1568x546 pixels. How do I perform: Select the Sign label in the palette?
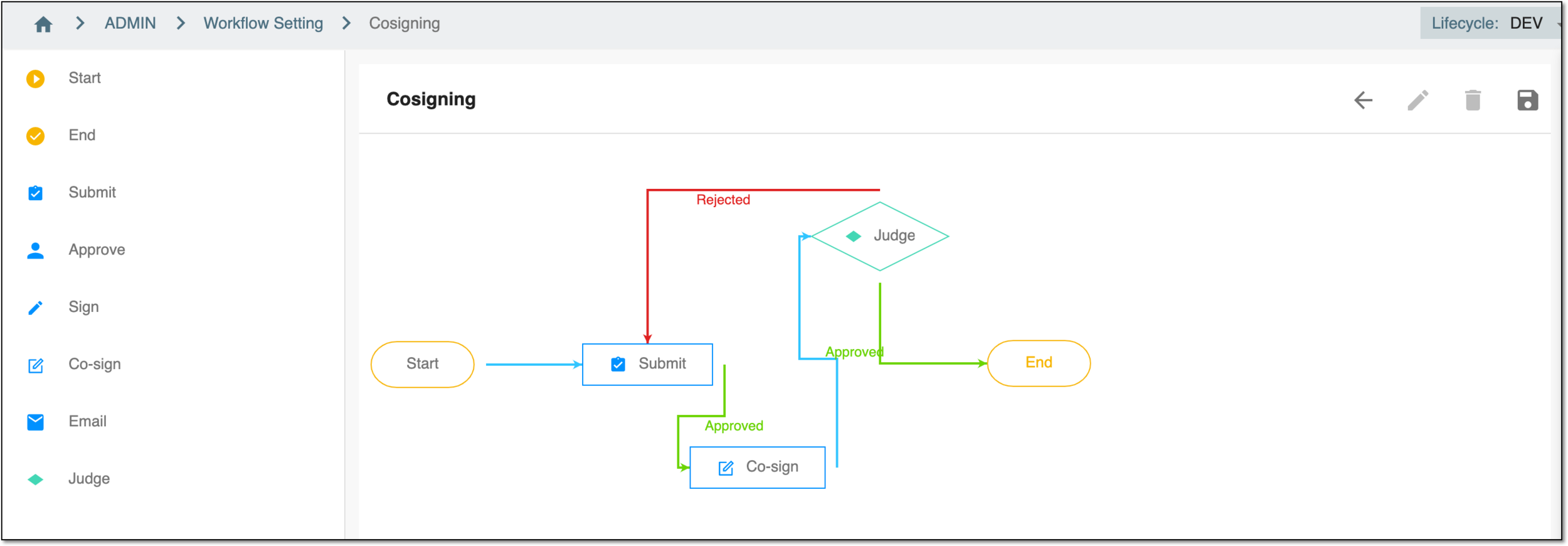83,307
